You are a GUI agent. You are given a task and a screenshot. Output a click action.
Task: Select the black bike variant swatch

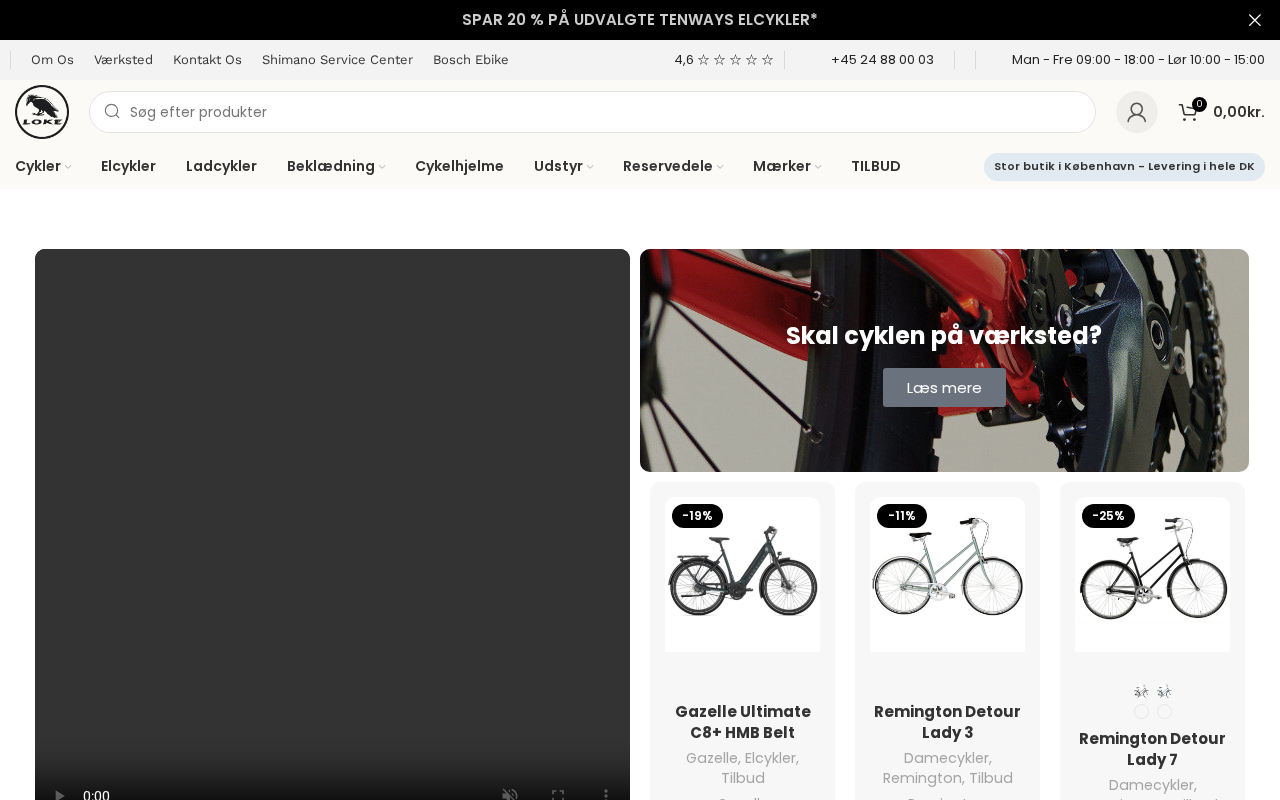pyautogui.click(x=1141, y=692)
